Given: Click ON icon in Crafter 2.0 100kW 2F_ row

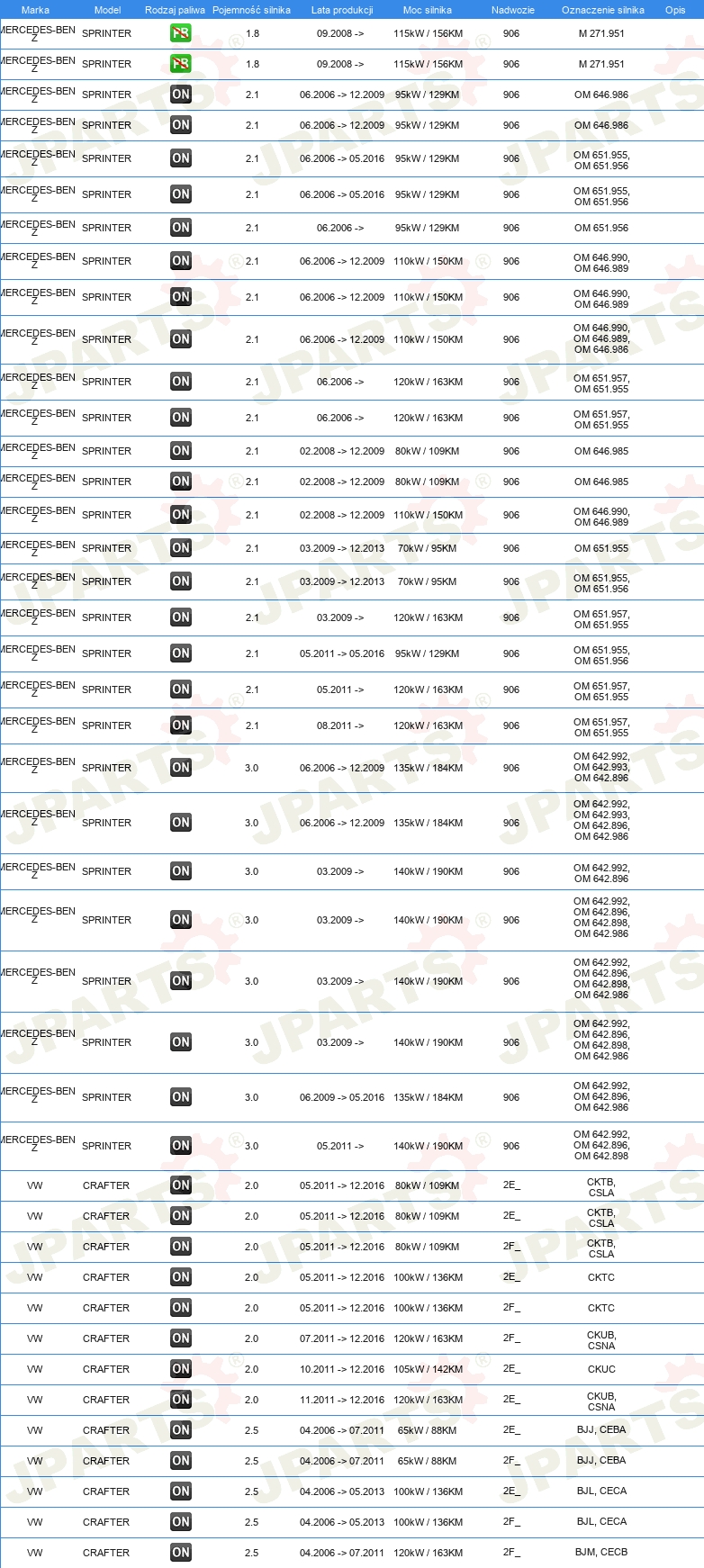Looking at the screenshot, I should [x=181, y=1308].
